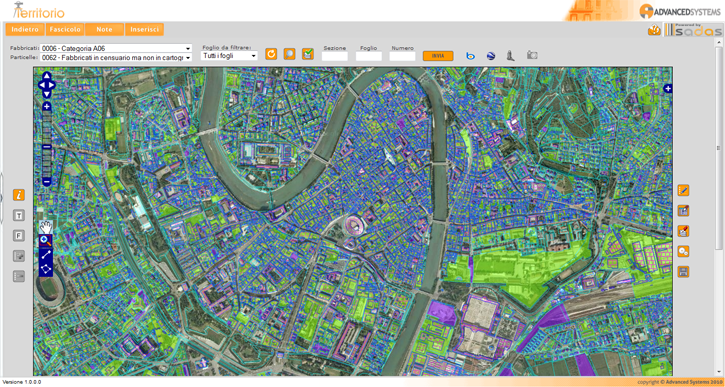725x387 pixels.
Task: Open the Particelle dropdown list
Action: point(116,58)
